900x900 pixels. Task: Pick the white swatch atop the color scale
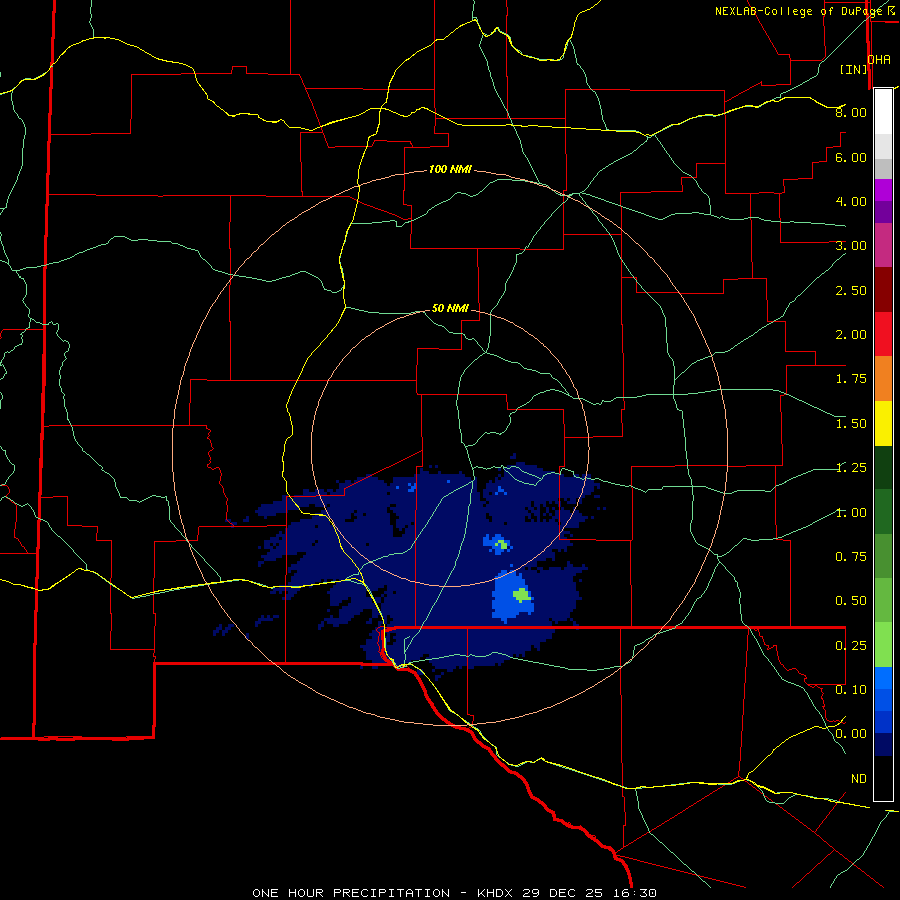point(883,112)
